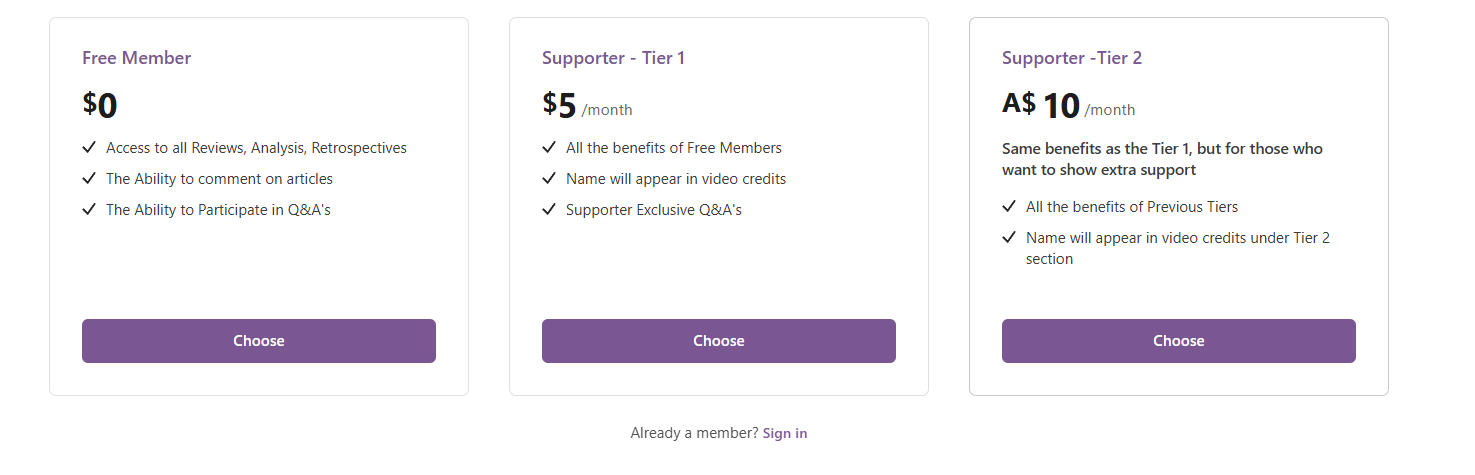Click the Tier 2 bold description text

[x=1162, y=159]
